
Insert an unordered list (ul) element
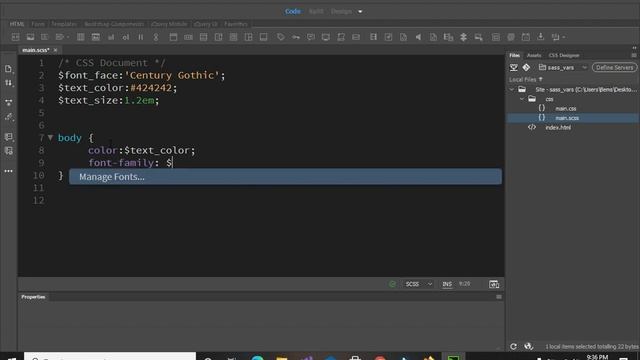point(111,37)
